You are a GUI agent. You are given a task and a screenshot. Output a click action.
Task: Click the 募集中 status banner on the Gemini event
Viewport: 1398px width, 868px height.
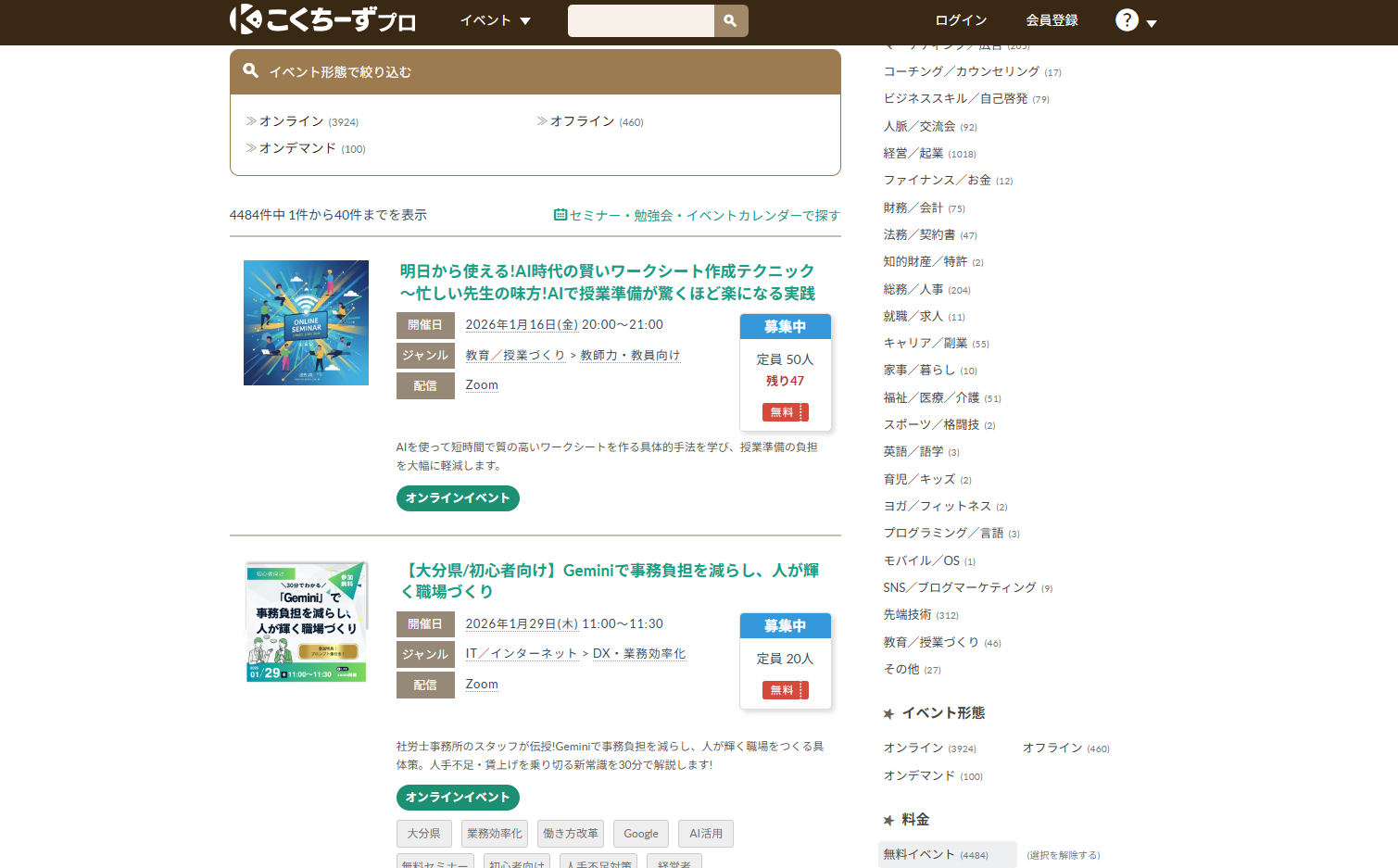[x=785, y=625]
